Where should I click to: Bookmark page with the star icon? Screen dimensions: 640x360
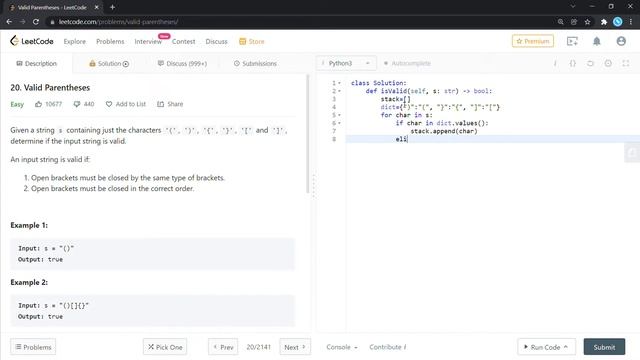587,22
